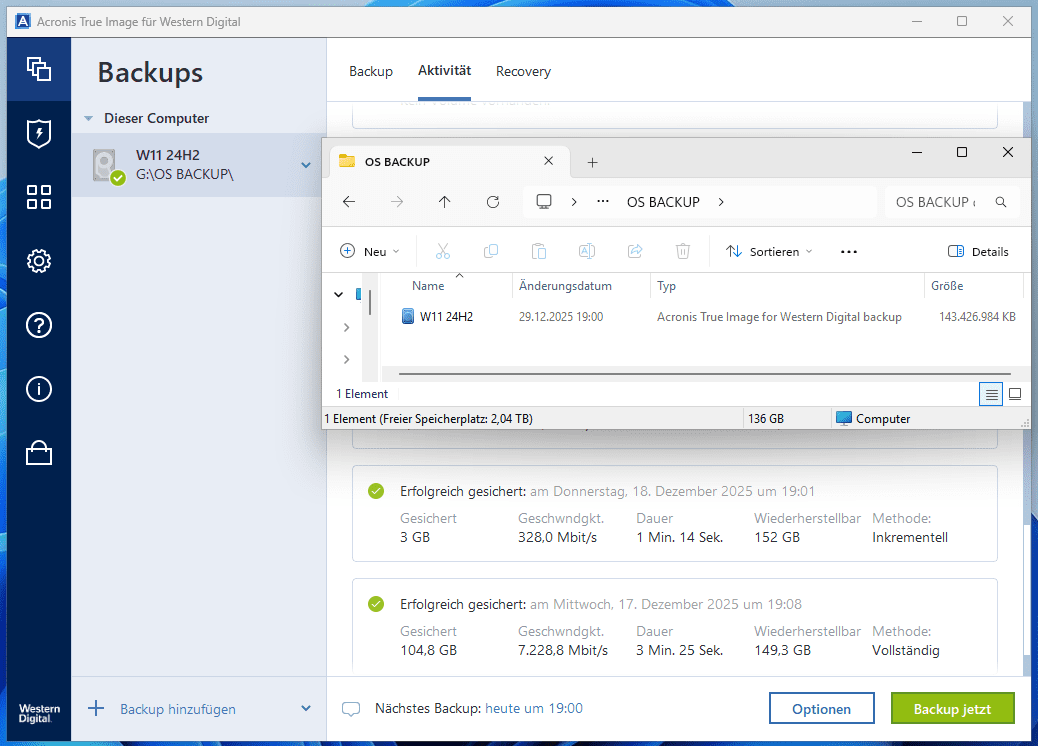This screenshot has width=1038, height=746.
Task: Go back in the Explorer window
Action: 349,202
